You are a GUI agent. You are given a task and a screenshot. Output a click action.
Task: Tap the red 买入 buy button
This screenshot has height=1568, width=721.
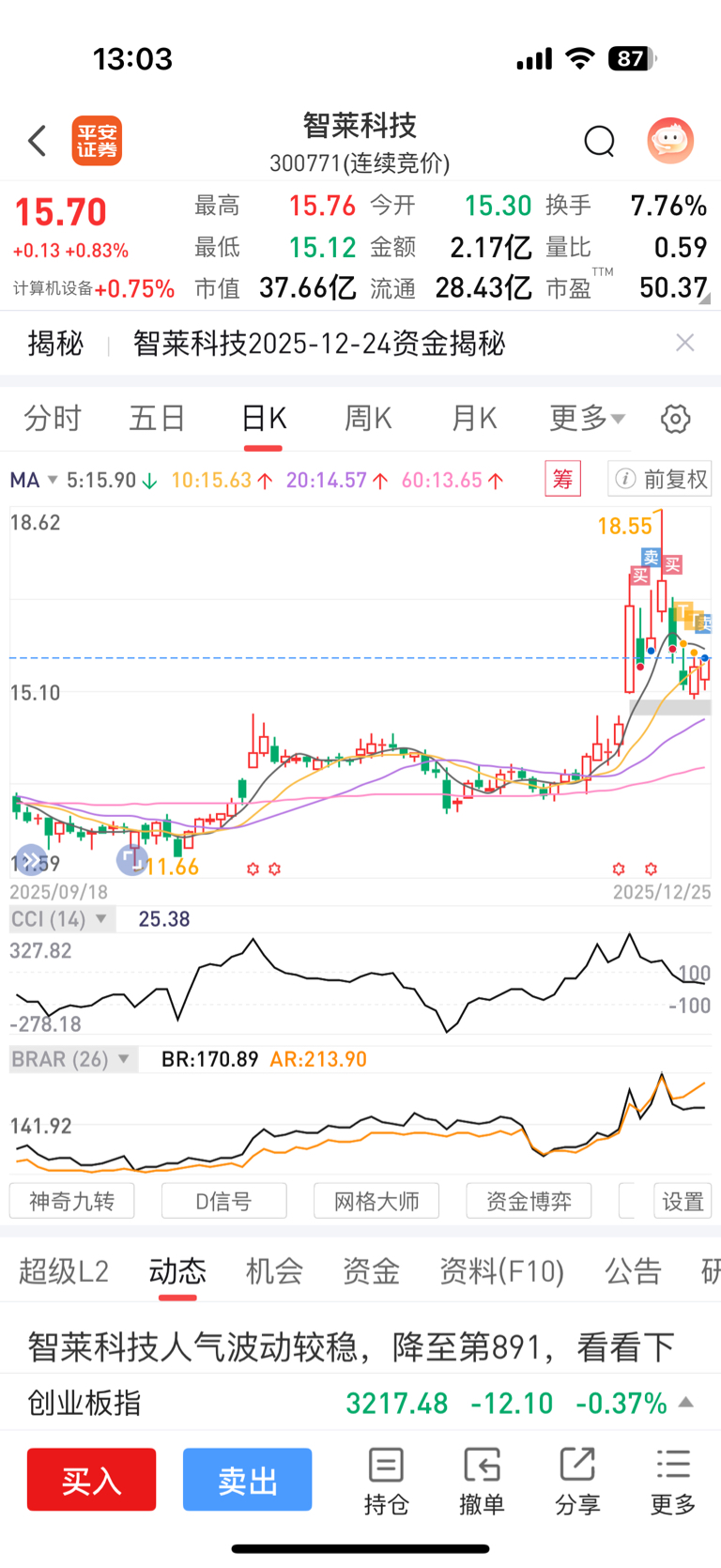click(92, 1480)
